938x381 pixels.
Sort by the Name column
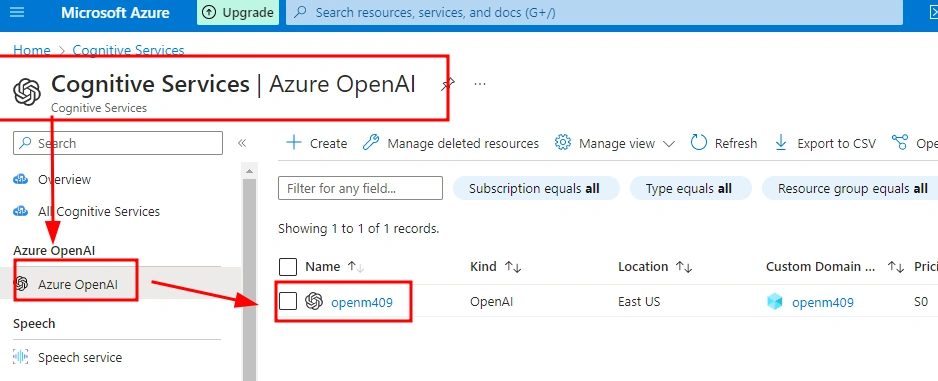334,267
